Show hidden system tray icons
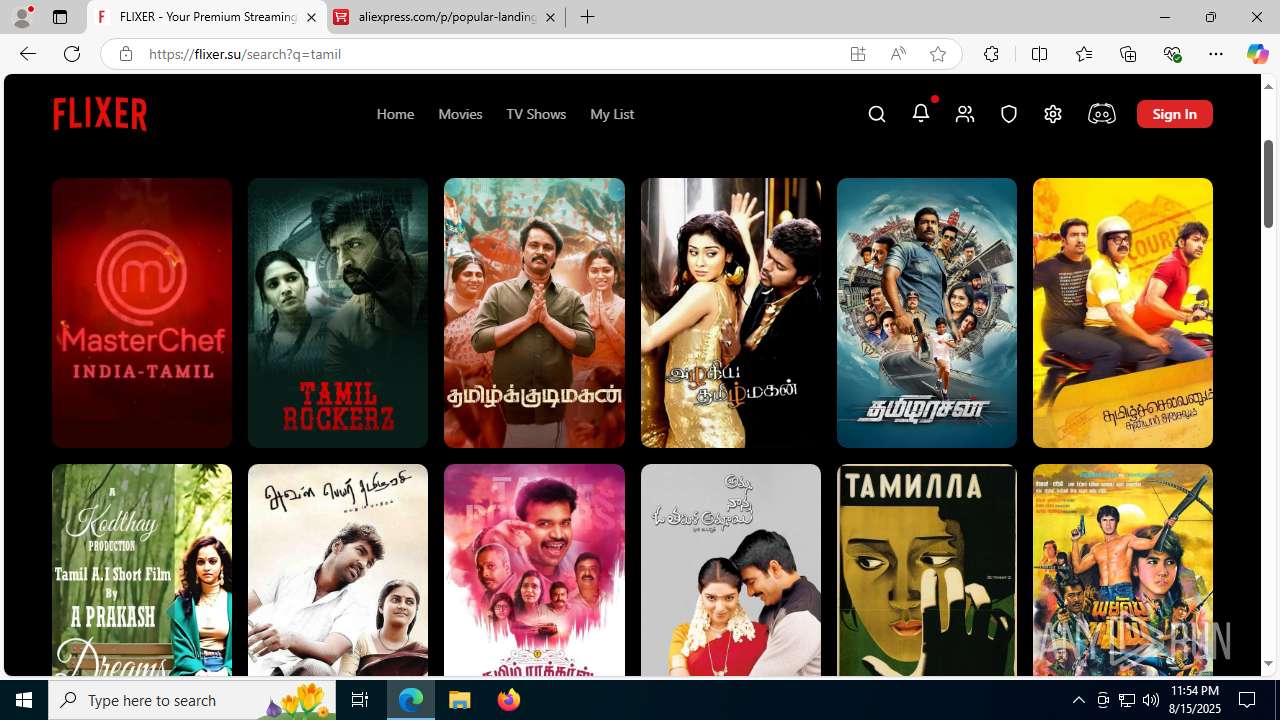1280x720 pixels. (x=1078, y=700)
